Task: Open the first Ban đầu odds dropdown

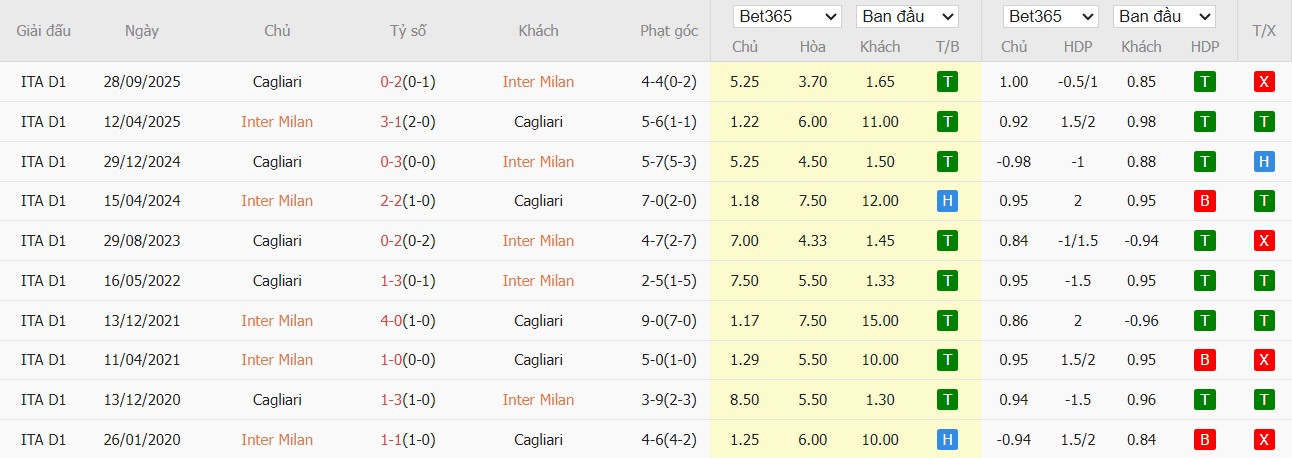Action: point(907,17)
